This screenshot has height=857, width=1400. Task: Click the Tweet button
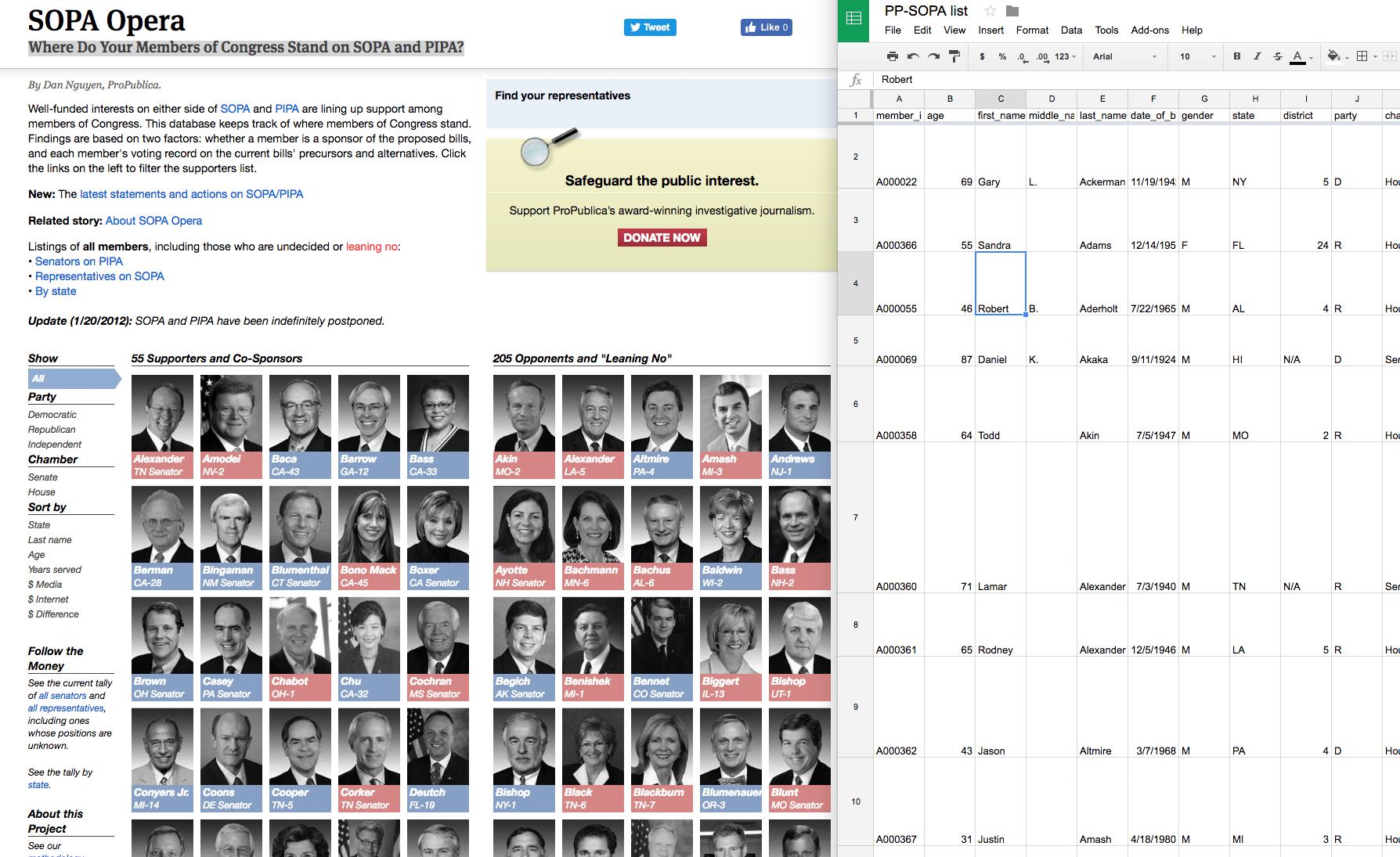tap(650, 27)
